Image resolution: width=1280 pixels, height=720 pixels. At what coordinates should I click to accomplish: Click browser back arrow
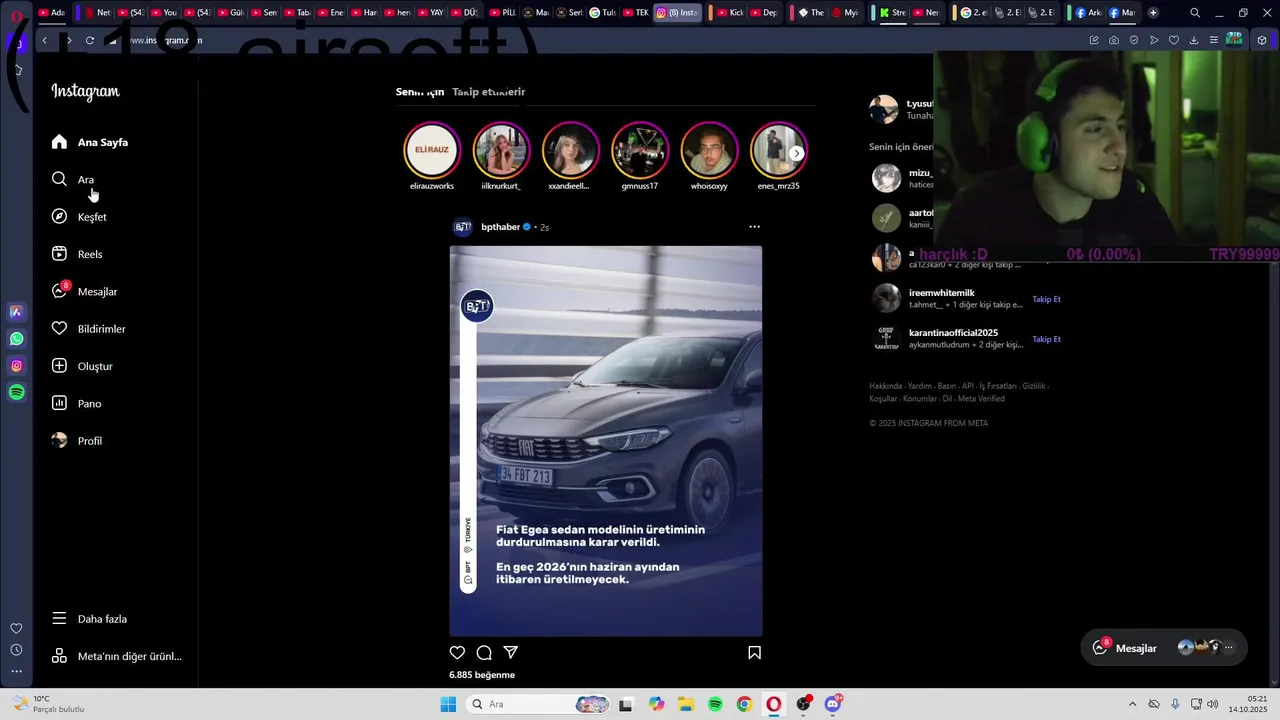[45, 40]
